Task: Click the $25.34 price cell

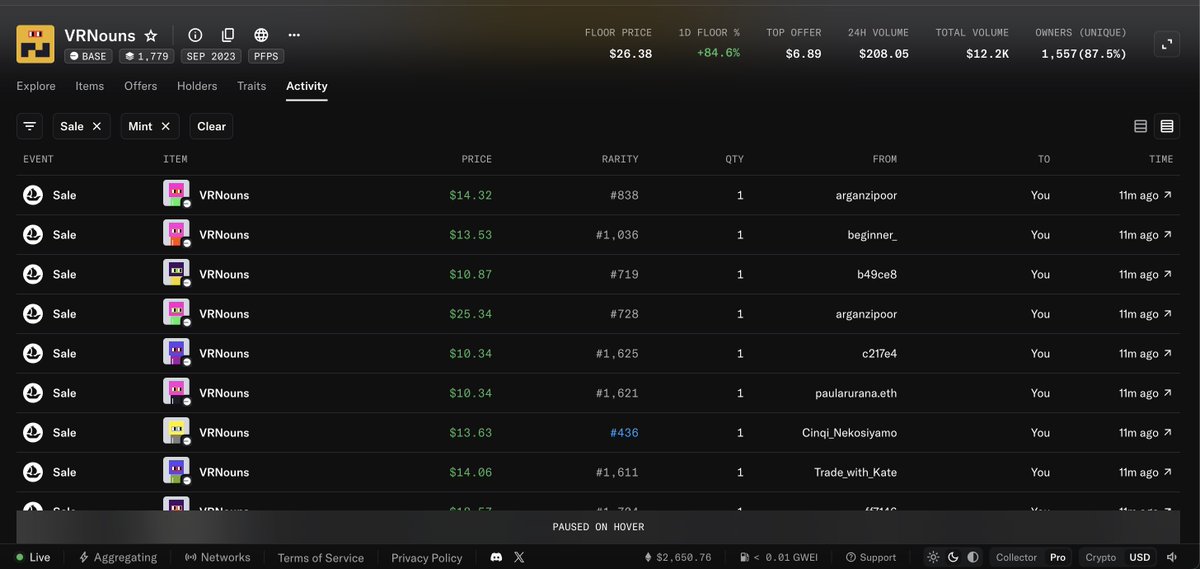Action: pos(471,314)
